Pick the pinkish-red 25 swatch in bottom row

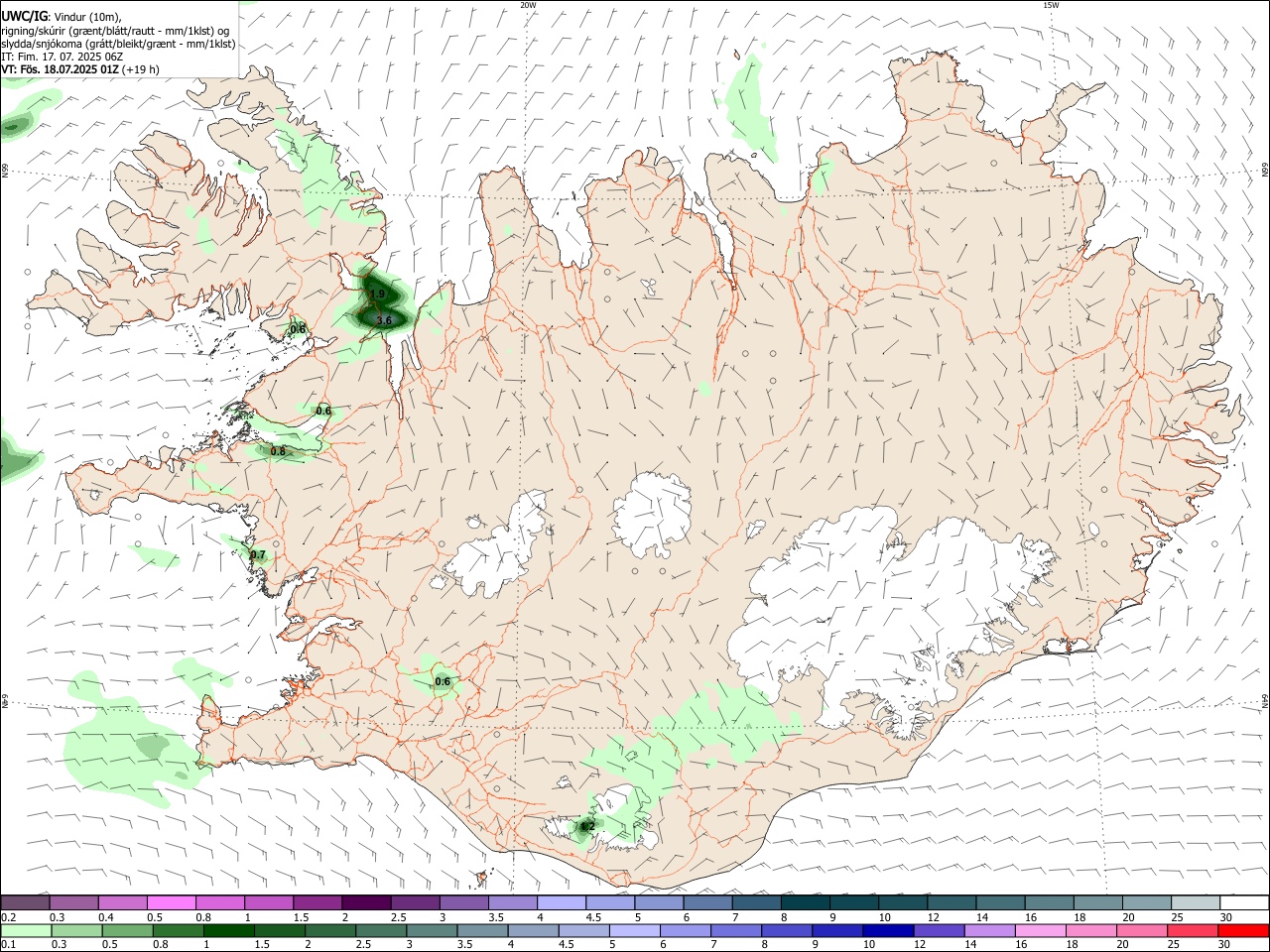(x=1192, y=930)
